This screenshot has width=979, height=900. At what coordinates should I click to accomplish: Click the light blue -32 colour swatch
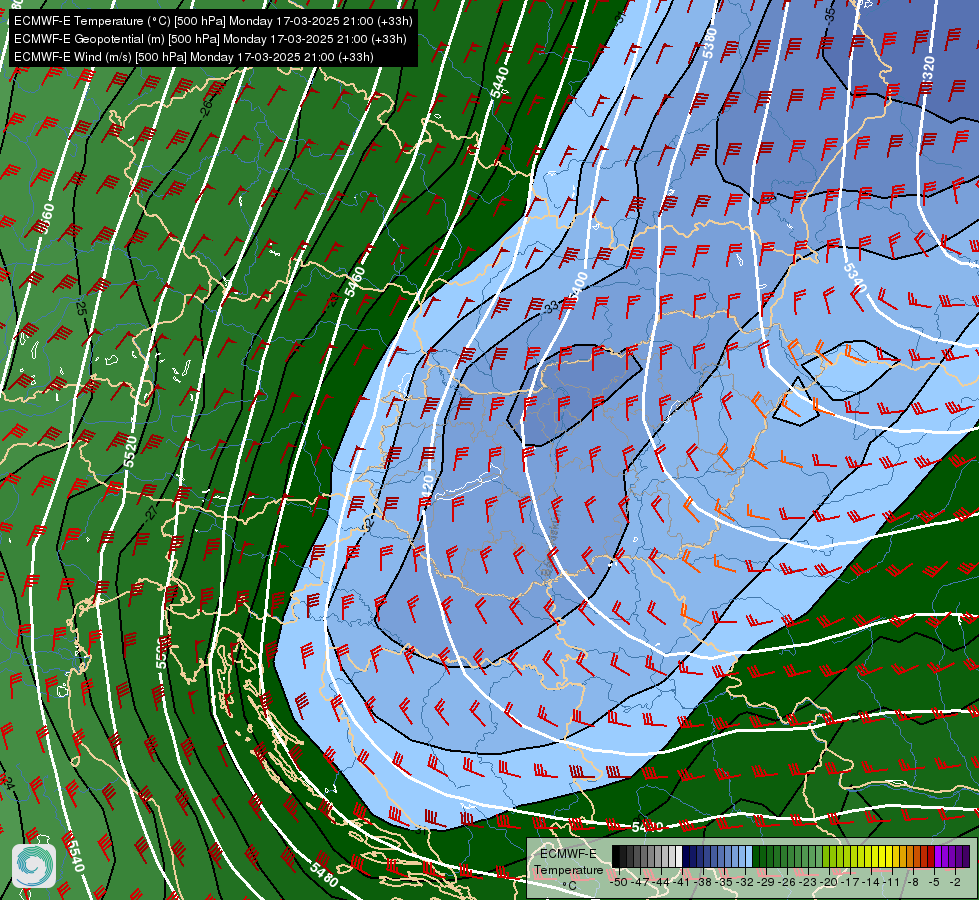749,856
